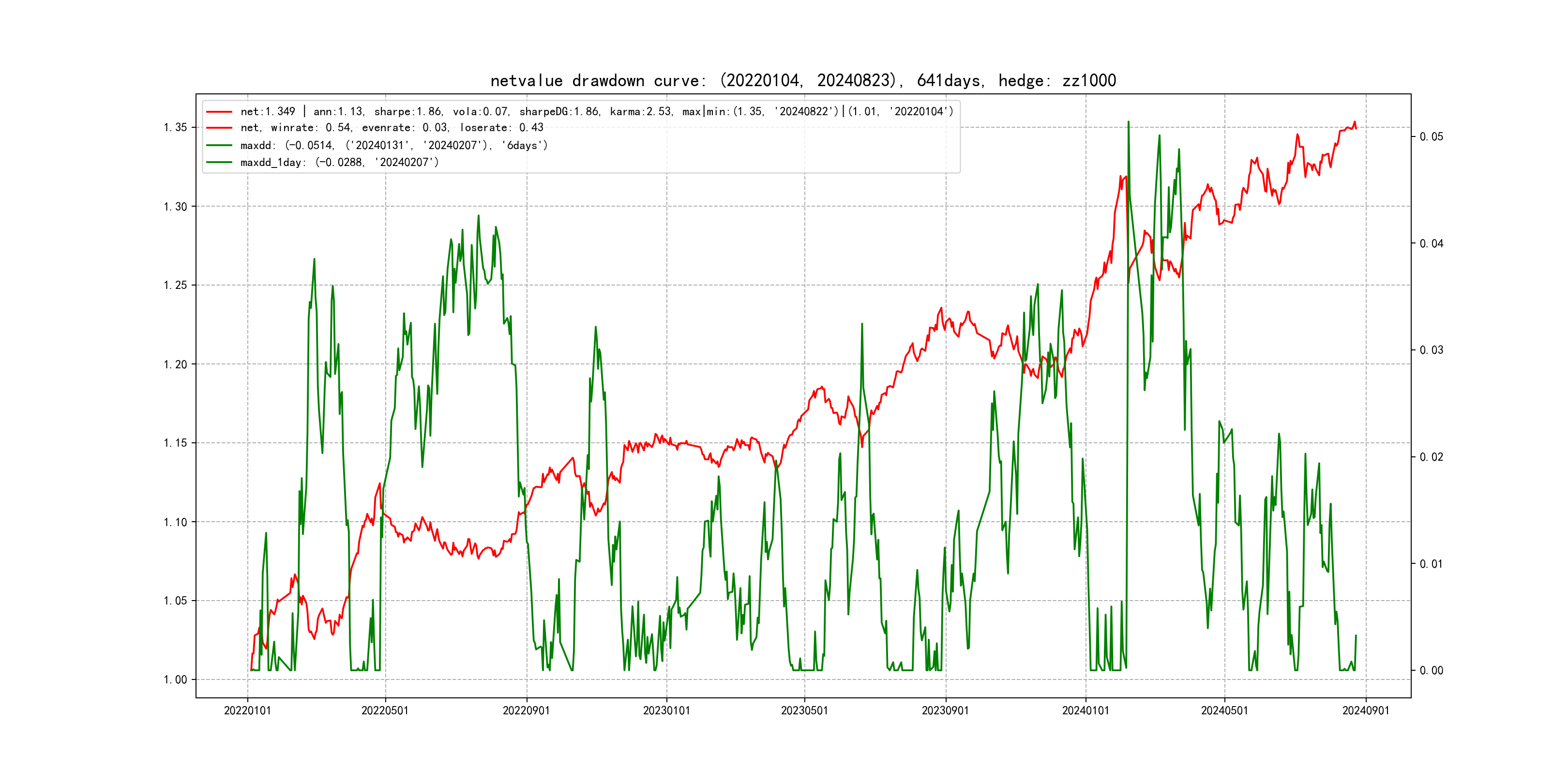This screenshot has width=1568, height=784.
Task: Click the 20240501 x-axis date label
Action: tap(1224, 710)
